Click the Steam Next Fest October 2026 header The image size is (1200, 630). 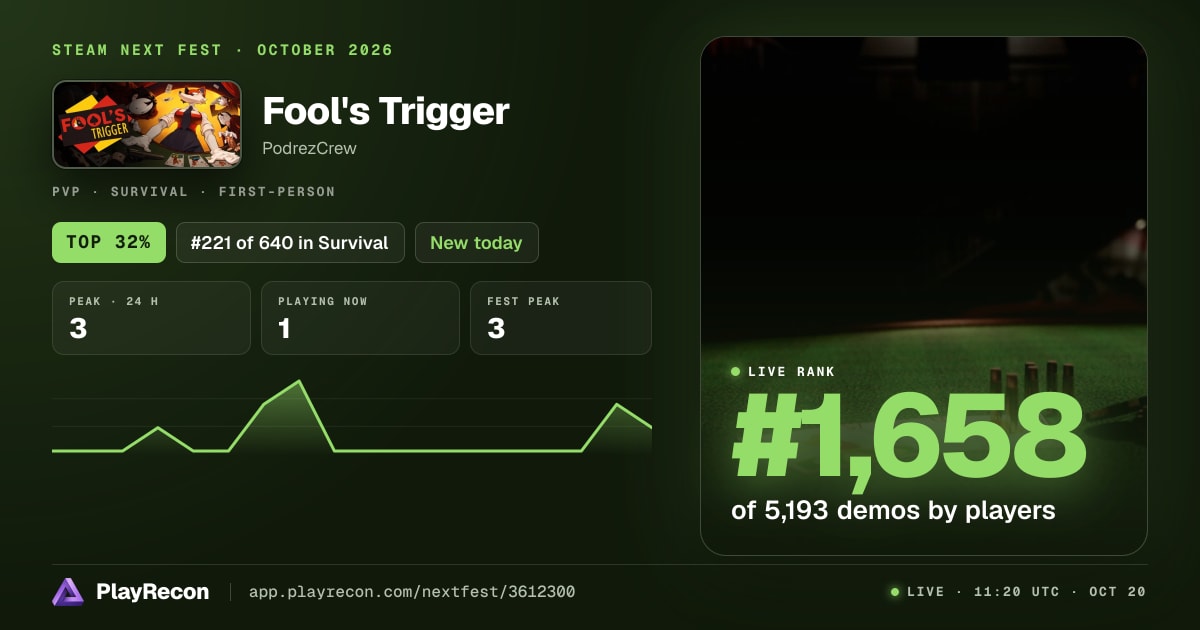tap(223, 50)
